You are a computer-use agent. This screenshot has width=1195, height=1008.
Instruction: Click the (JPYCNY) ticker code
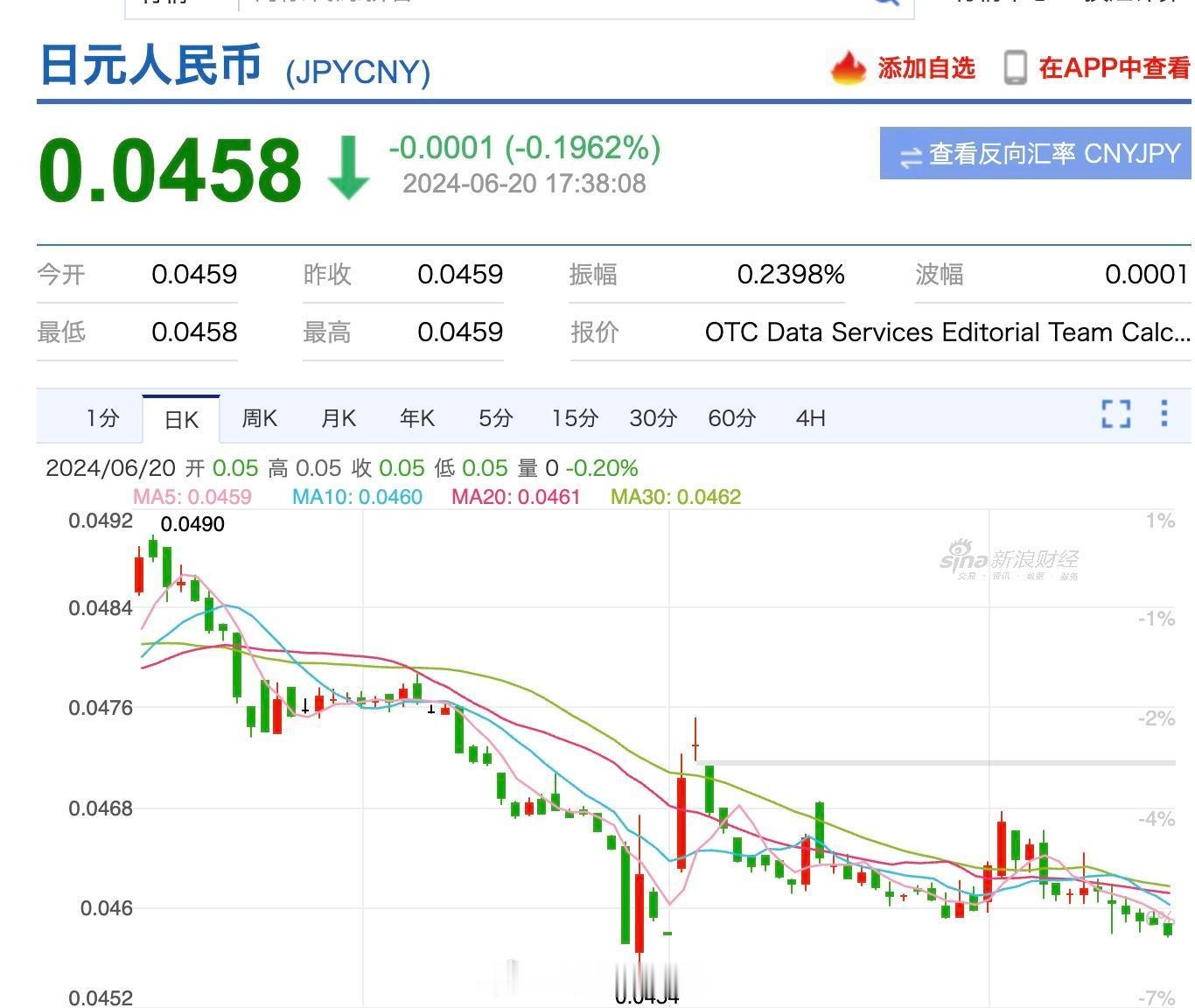[x=358, y=71]
